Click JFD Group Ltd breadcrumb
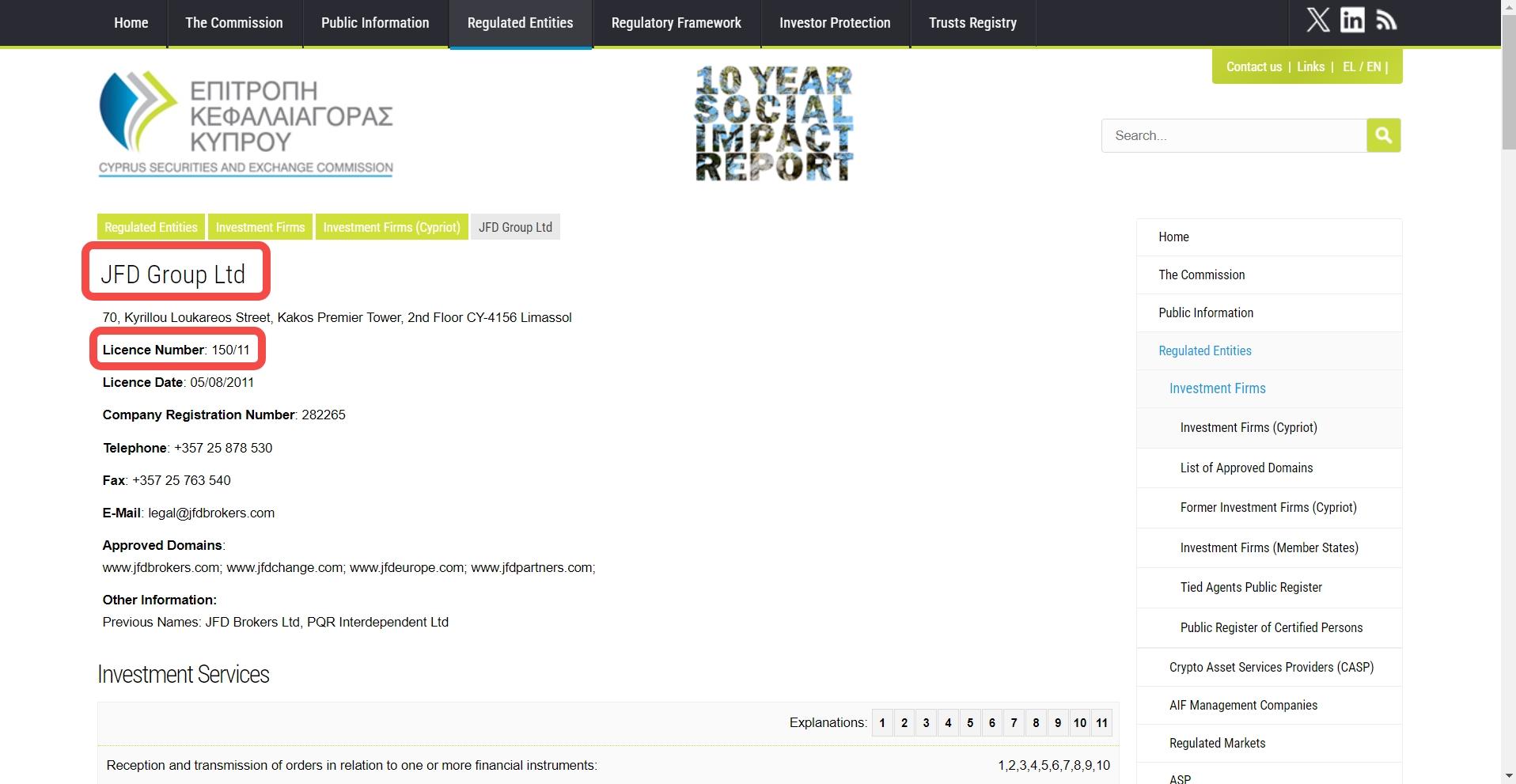Image resolution: width=1516 pixels, height=784 pixels. 515,227
